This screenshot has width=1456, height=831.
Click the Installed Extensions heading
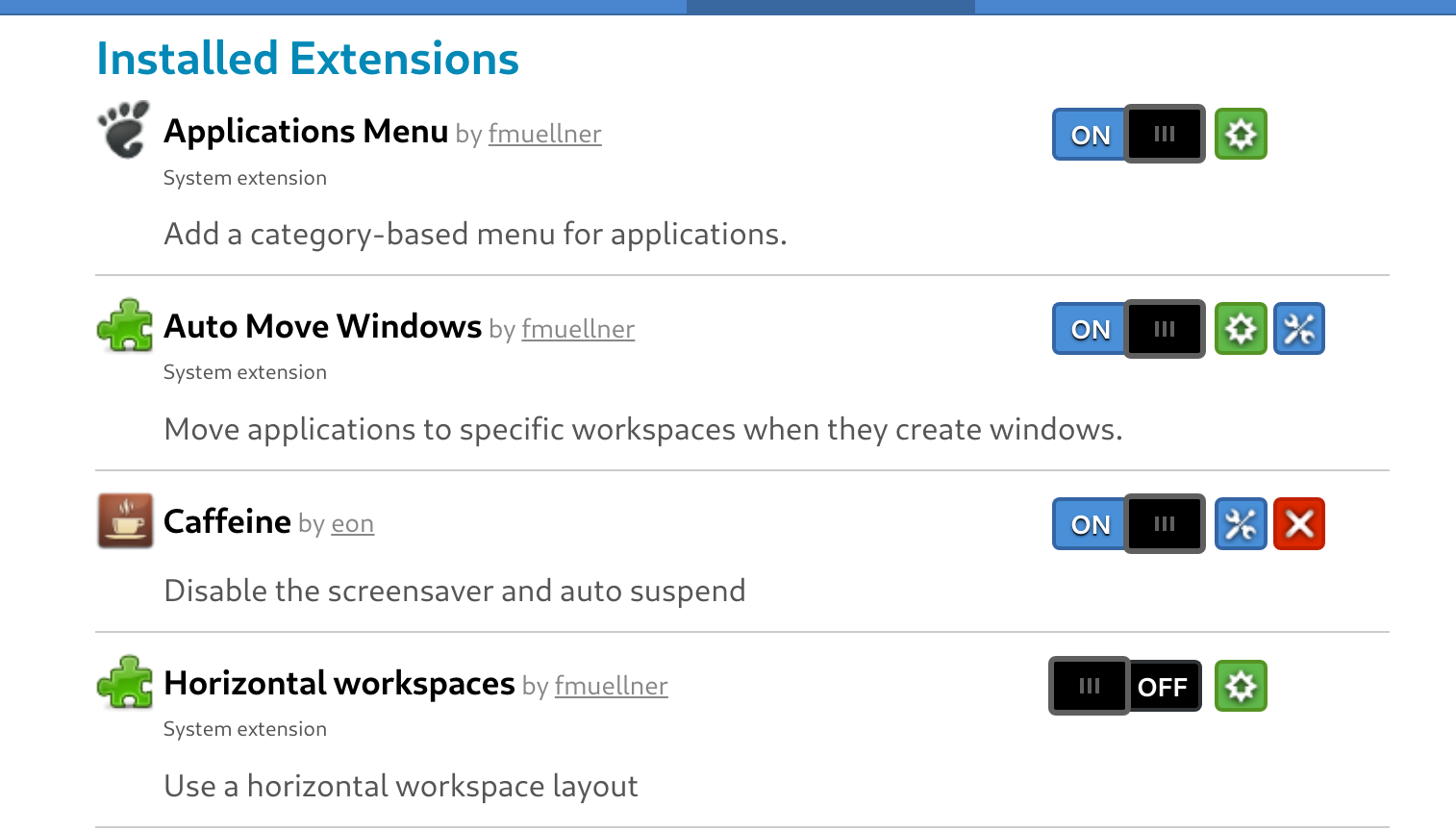308,59
